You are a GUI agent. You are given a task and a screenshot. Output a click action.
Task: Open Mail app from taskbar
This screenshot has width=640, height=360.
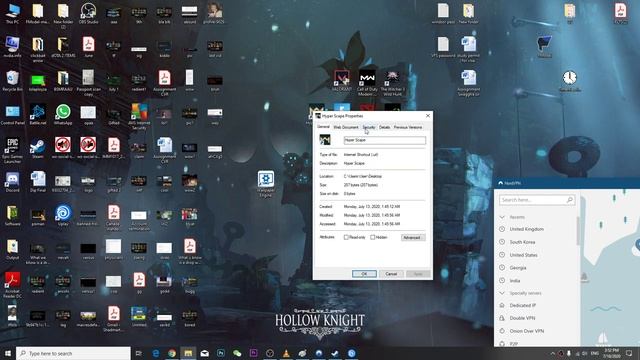[x=204, y=353]
